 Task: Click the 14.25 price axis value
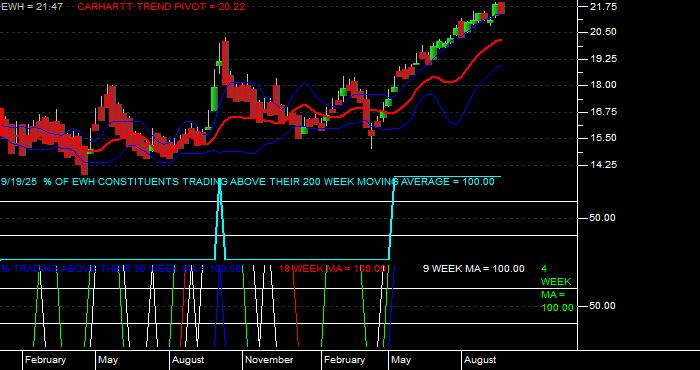pos(604,165)
